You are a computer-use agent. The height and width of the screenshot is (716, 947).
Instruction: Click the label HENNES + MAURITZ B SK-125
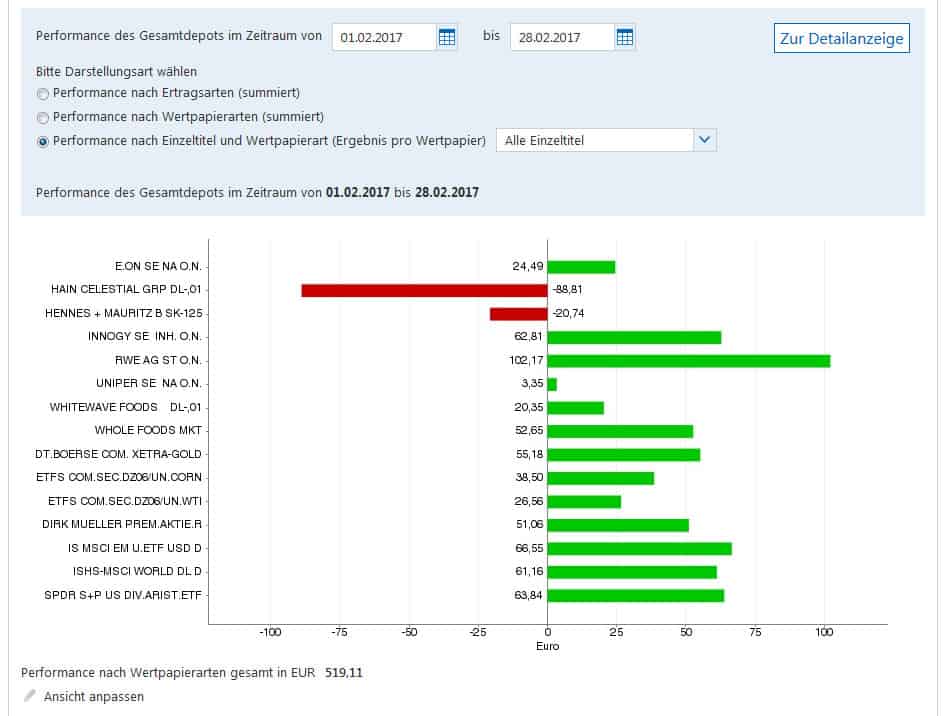coord(124,313)
